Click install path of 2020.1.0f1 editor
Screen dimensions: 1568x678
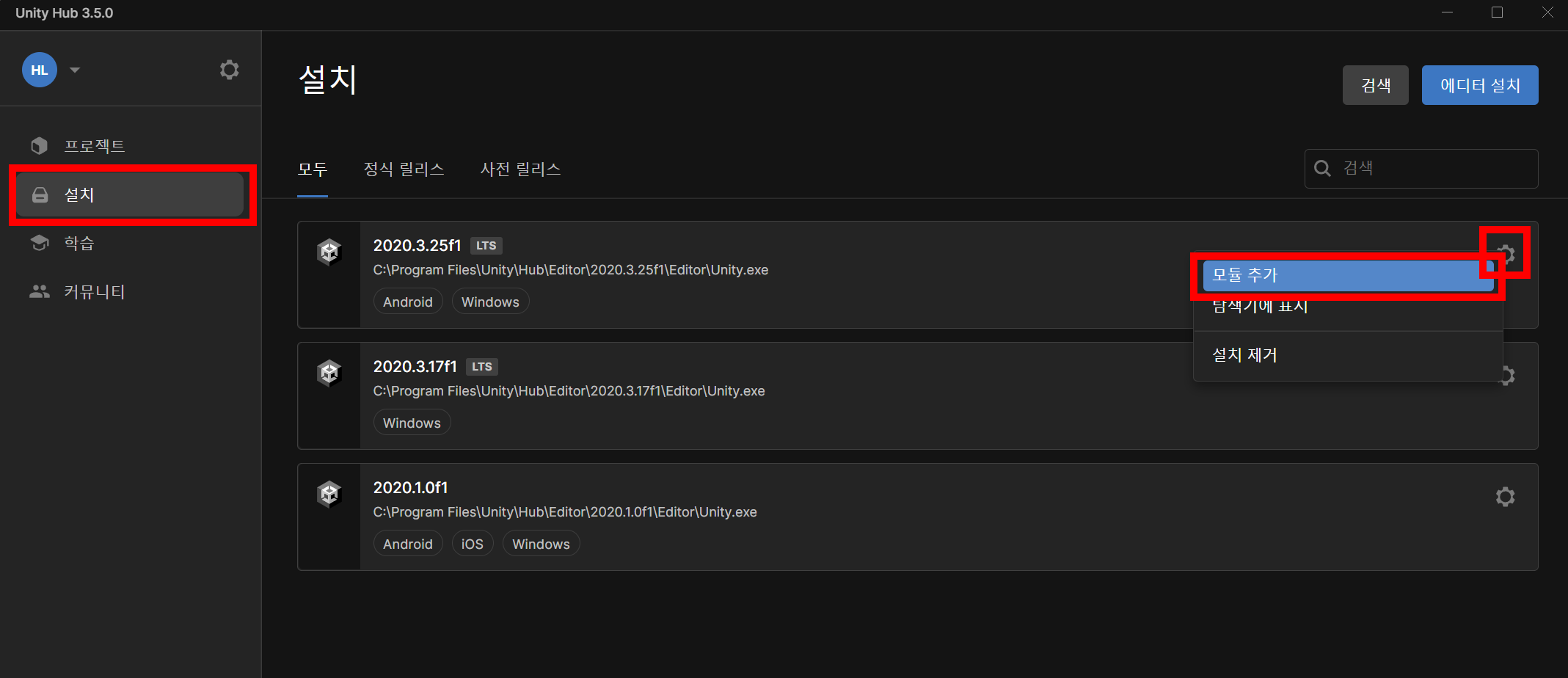(x=565, y=512)
